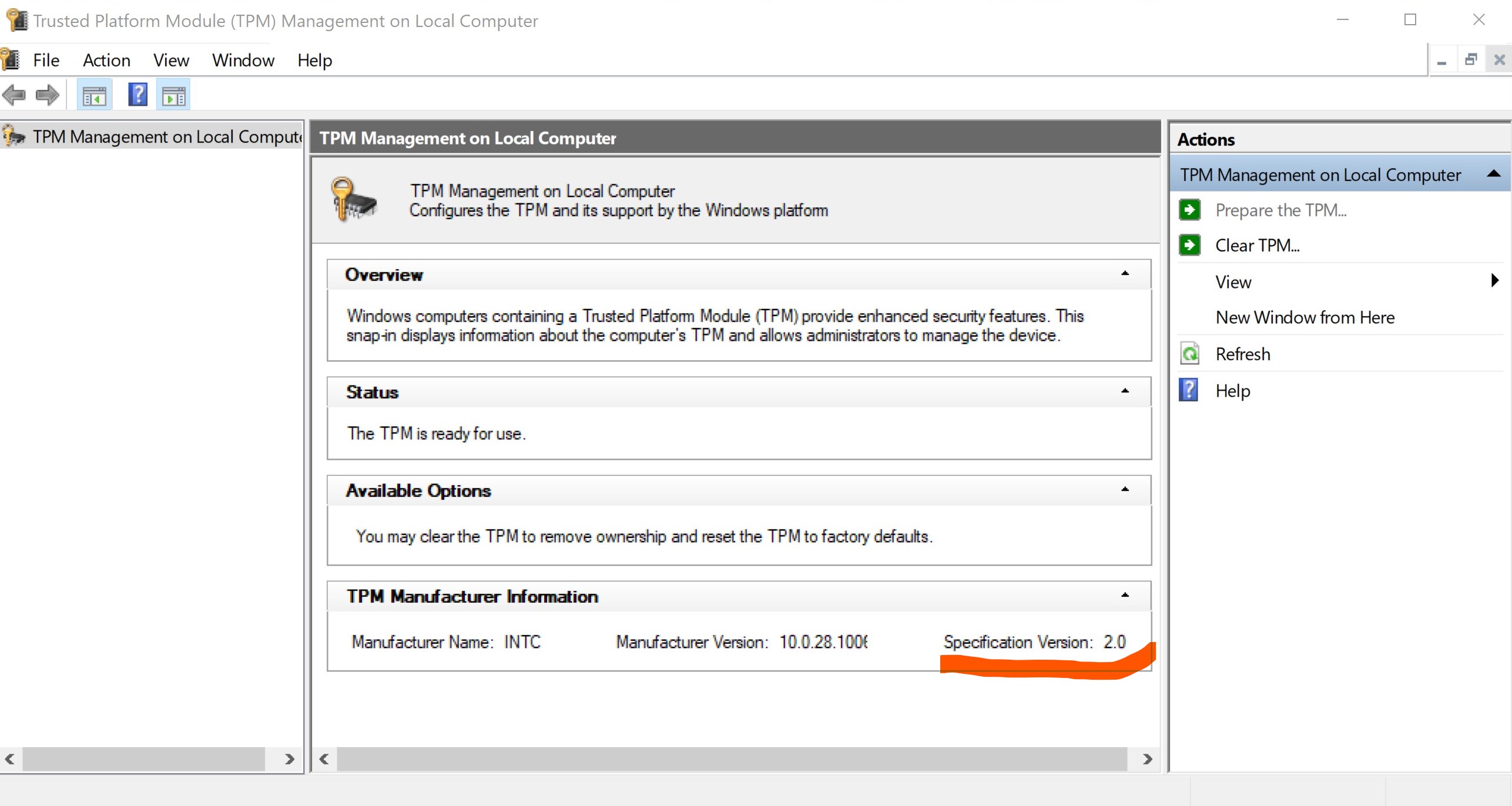The width and height of the screenshot is (1512, 806).
Task: Click Help question icon in Actions pane
Action: pyautogui.click(x=1188, y=390)
